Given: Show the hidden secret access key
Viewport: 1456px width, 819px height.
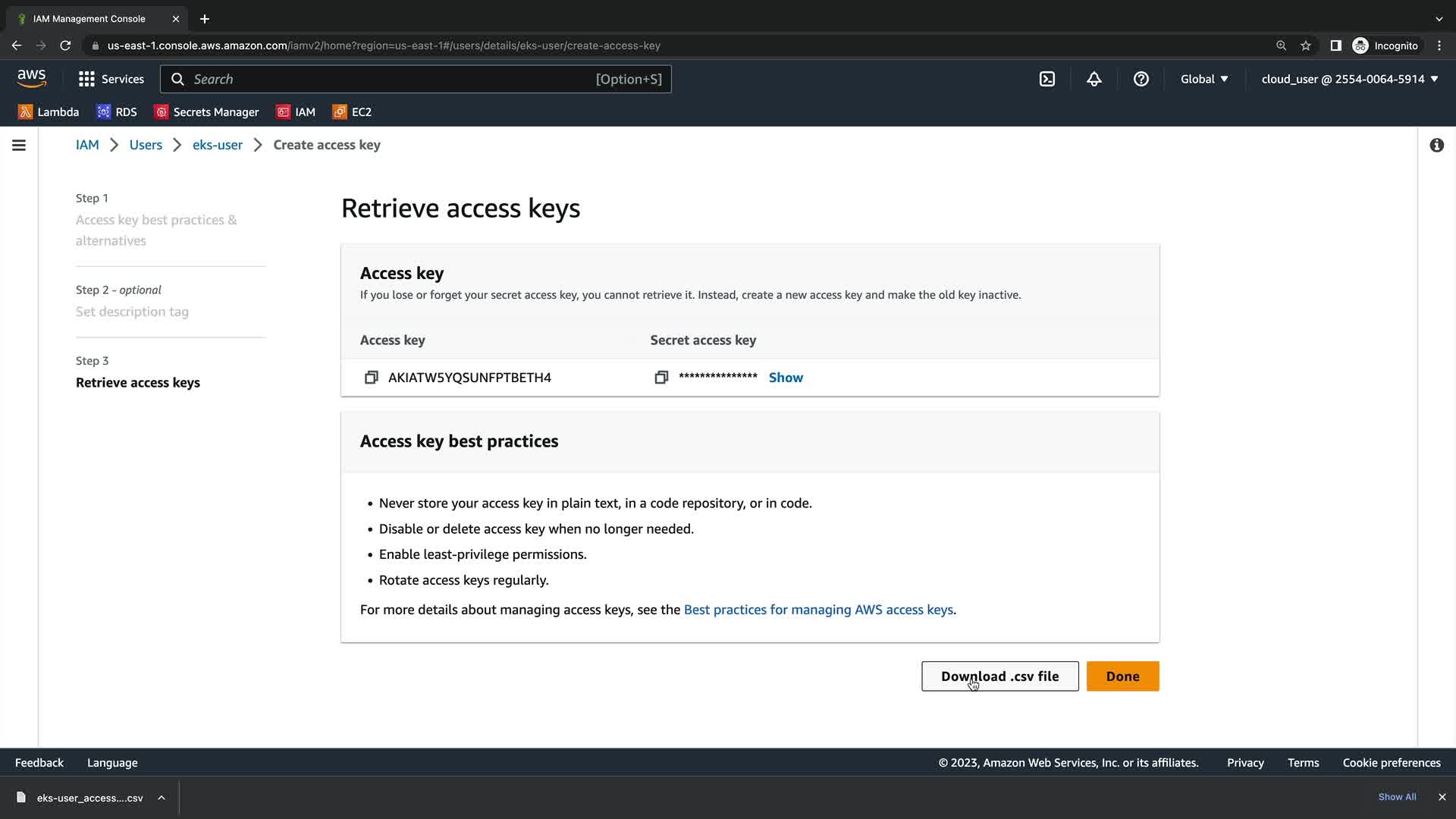Looking at the screenshot, I should [786, 378].
